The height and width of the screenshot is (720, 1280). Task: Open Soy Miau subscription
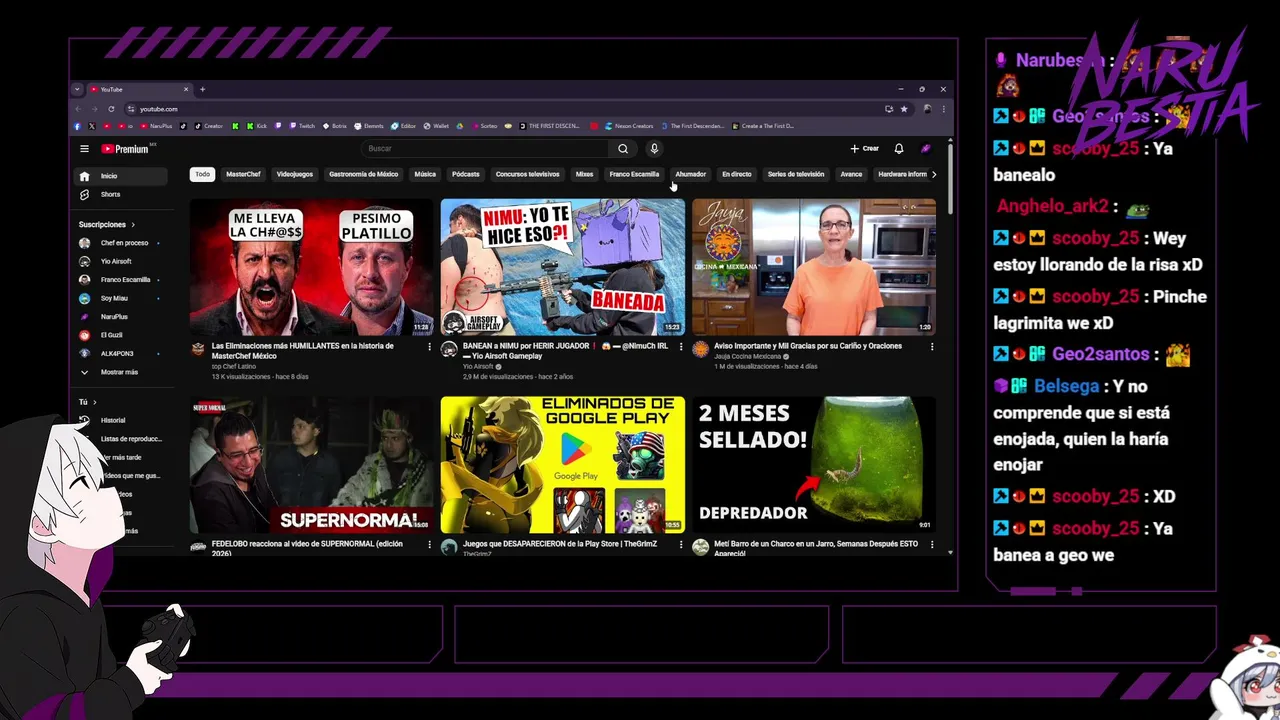[x=121, y=298]
